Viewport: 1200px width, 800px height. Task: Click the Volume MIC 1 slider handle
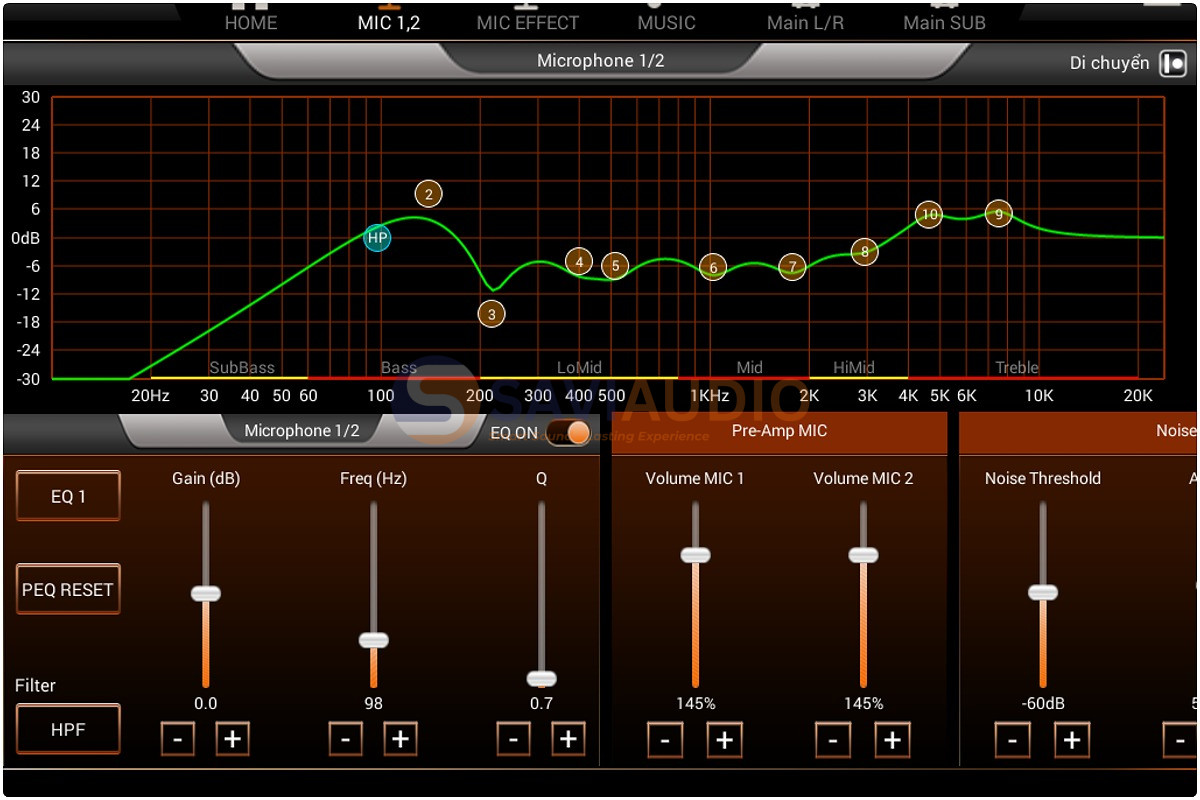click(x=695, y=555)
